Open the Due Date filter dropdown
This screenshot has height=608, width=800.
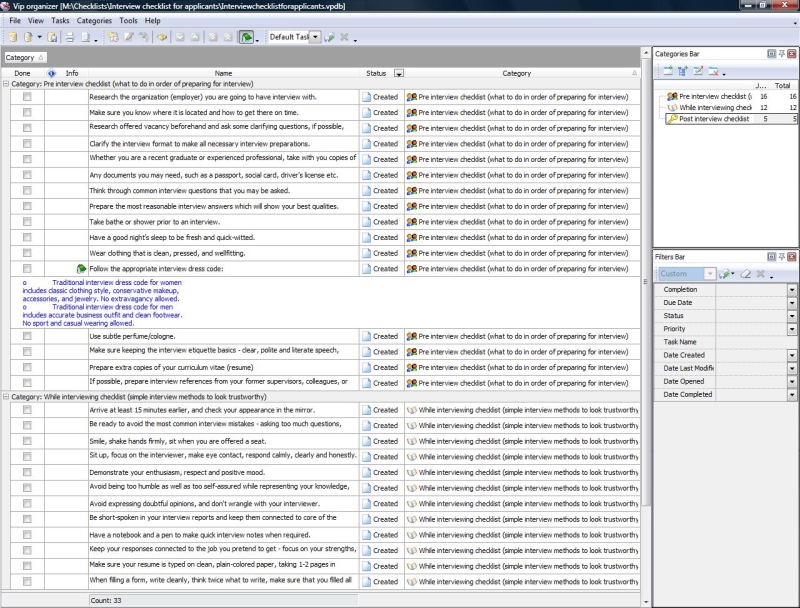pos(792,302)
